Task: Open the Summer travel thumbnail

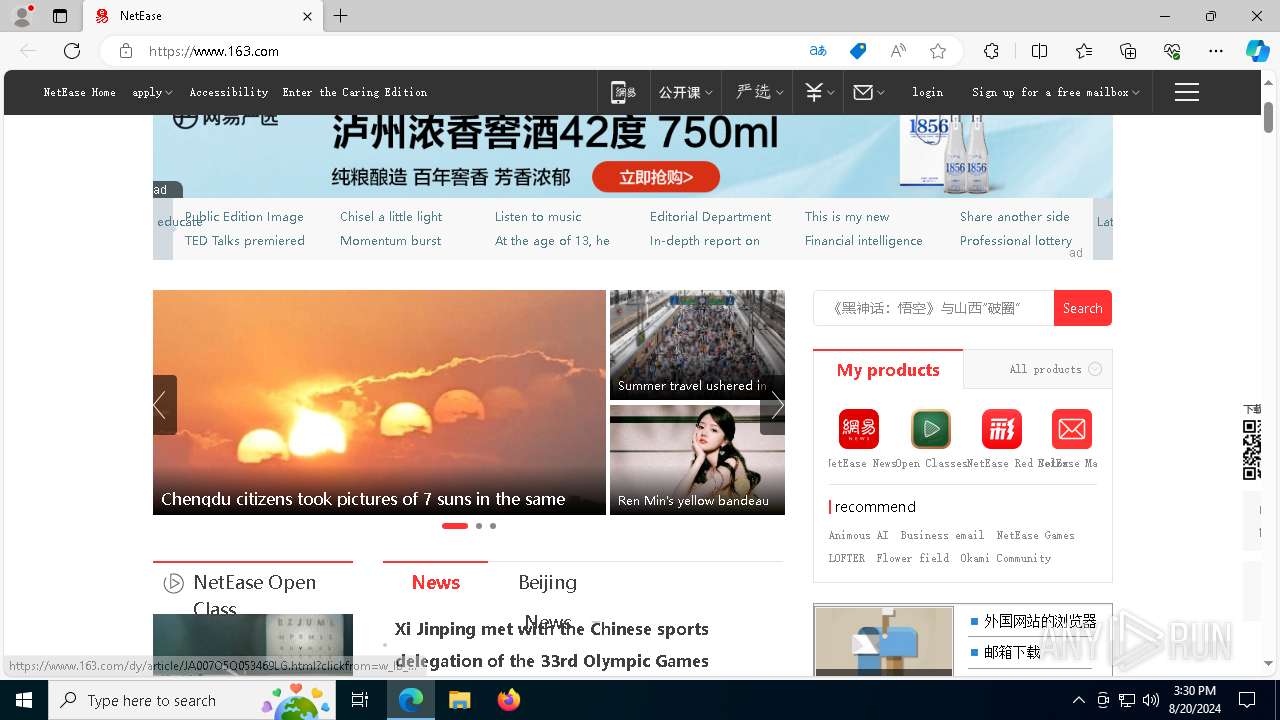Action: point(697,345)
